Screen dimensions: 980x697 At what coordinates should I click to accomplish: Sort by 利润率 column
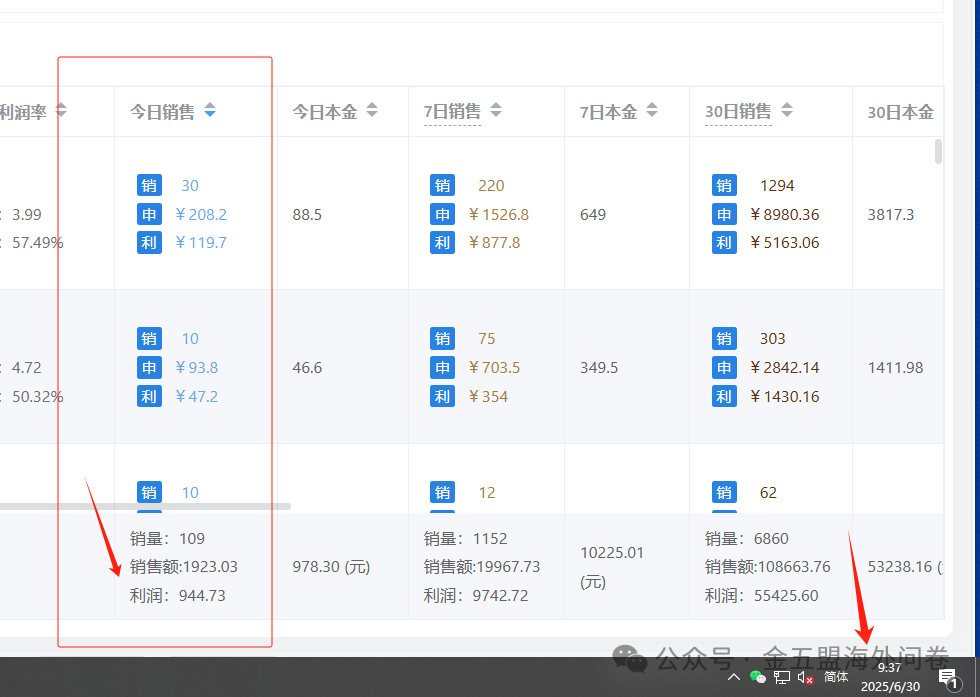[61, 110]
